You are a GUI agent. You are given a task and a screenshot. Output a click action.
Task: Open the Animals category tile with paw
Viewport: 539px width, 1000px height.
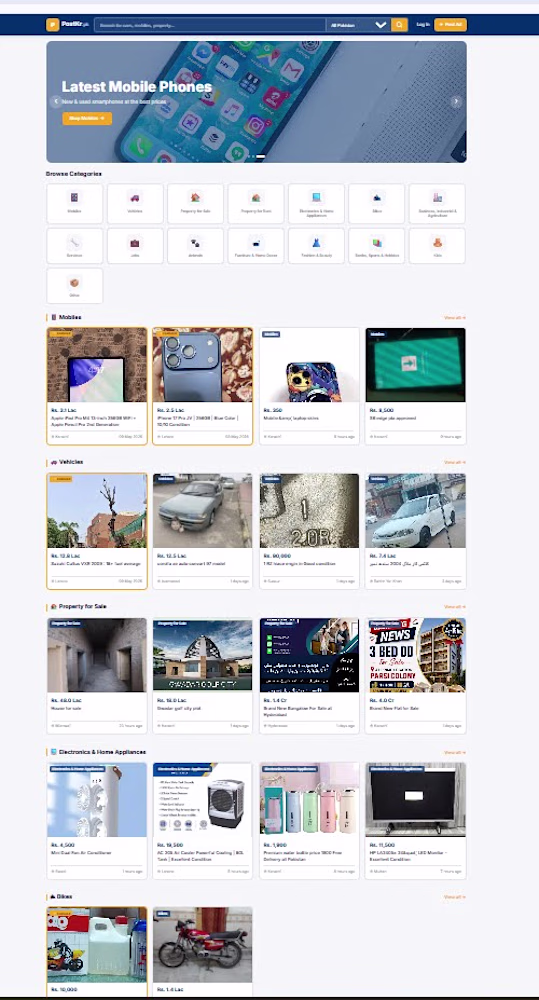[195, 246]
